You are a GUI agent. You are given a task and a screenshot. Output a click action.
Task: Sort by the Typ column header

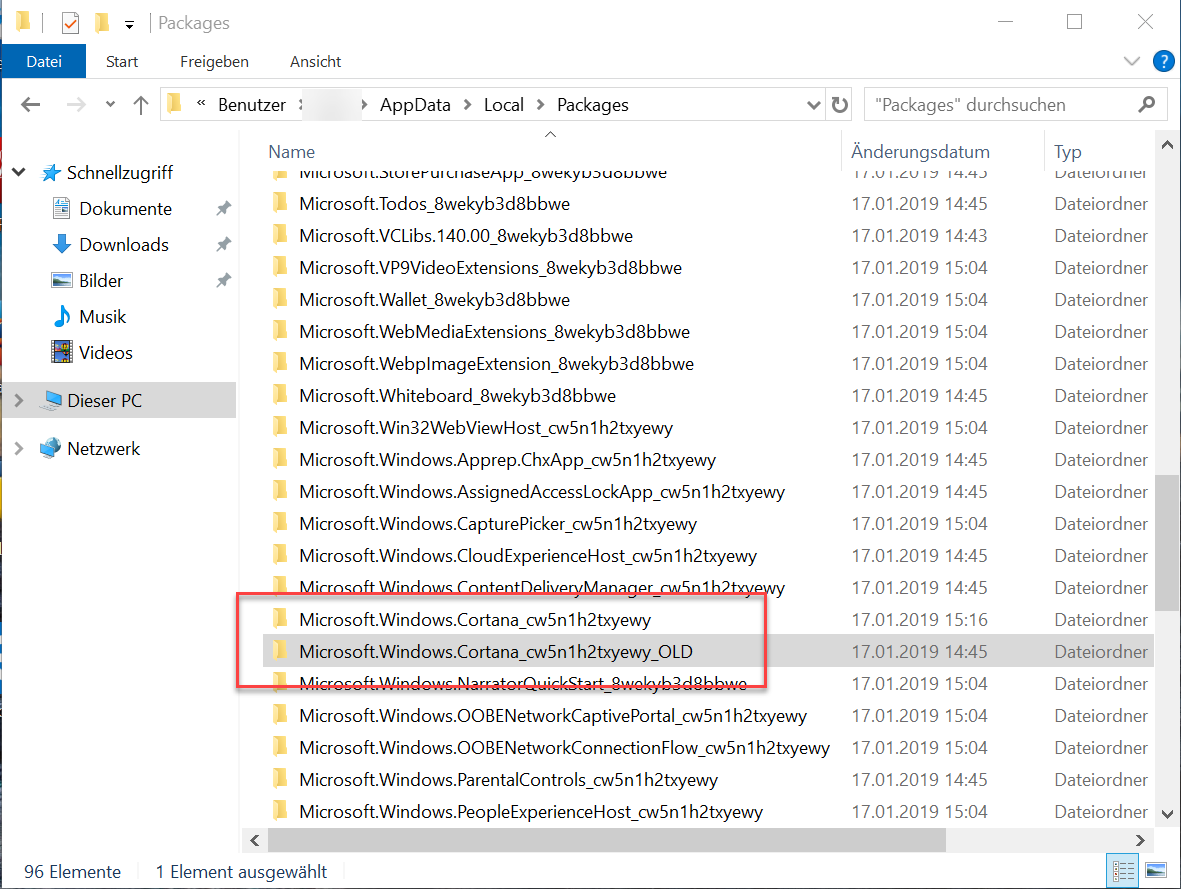[x=1067, y=152]
